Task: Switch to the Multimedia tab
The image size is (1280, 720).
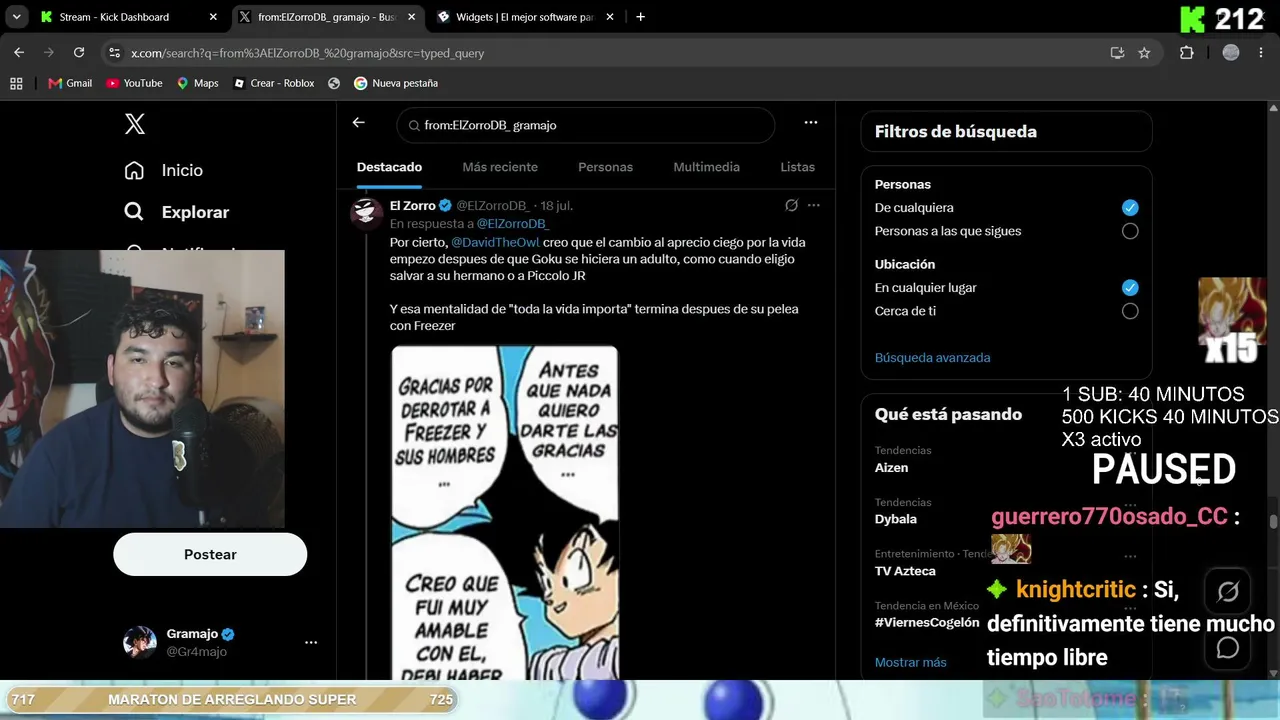Action: tap(706, 167)
